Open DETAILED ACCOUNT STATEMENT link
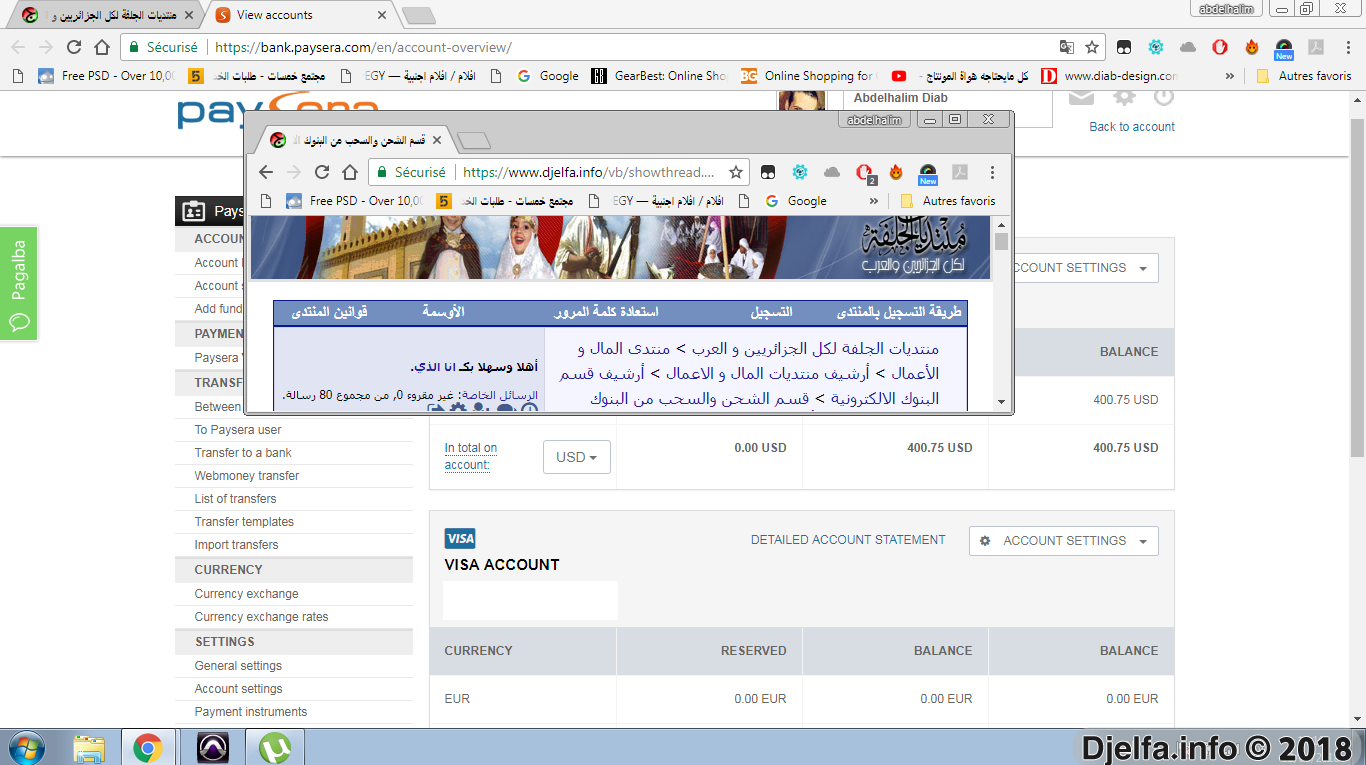1366x765 pixels. point(848,540)
